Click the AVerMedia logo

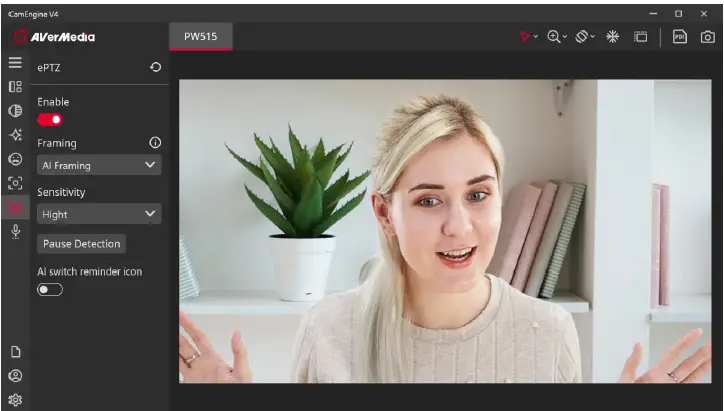pos(54,36)
